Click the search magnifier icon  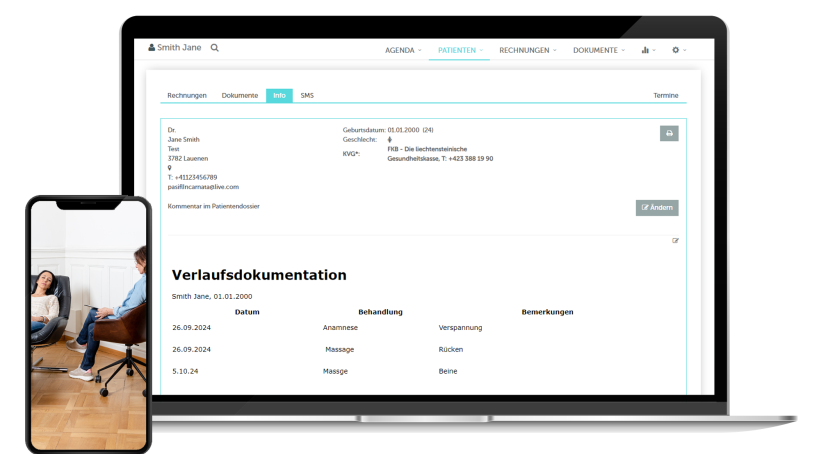(214, 48)
